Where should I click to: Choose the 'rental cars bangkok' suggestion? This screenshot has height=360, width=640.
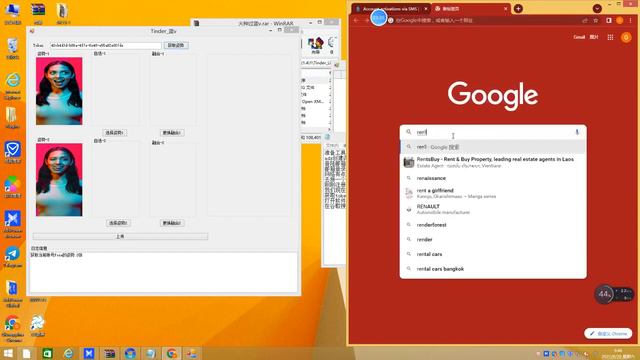(x=493, y=269)
